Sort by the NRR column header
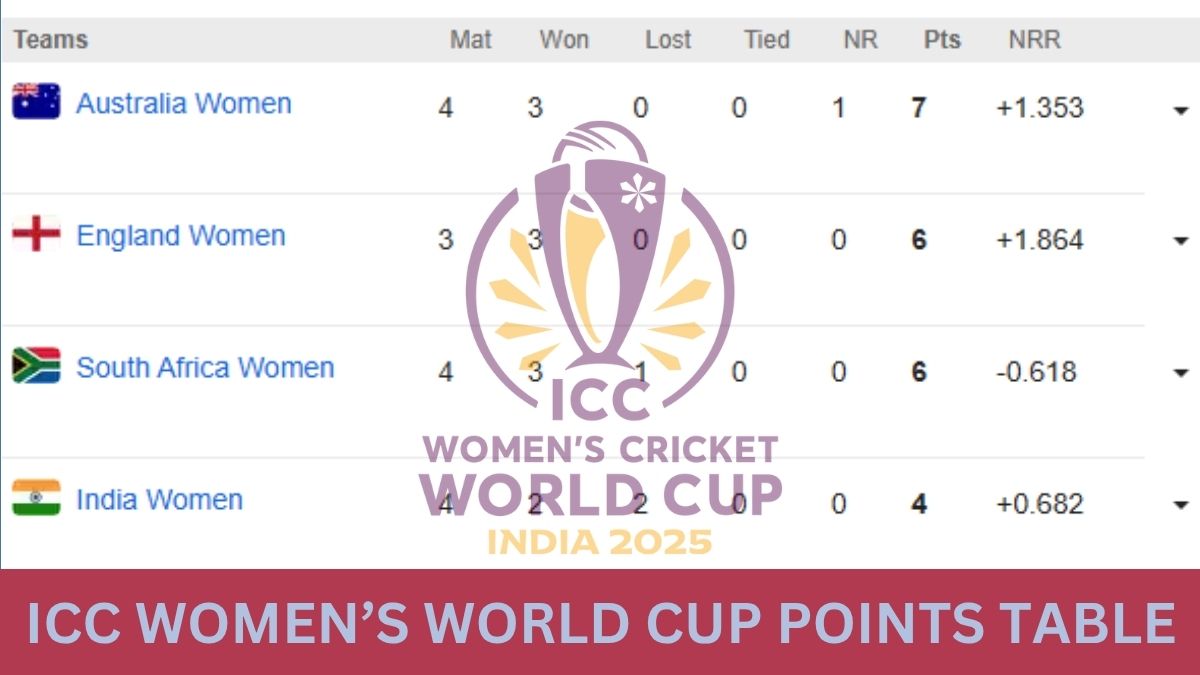Screen dimensions: 1200x675 click(x=1034, y=40)
